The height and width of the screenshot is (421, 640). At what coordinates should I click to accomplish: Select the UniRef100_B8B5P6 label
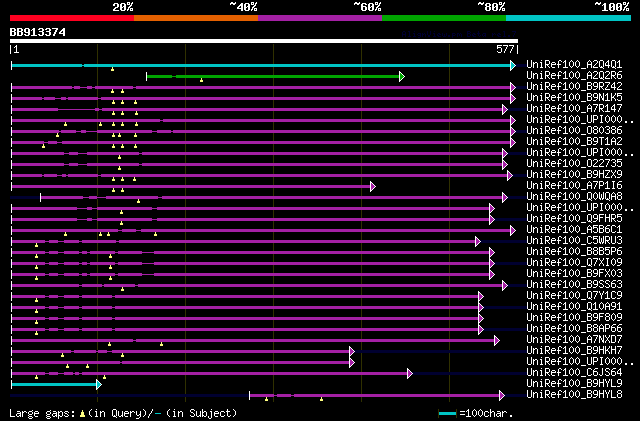tap(574, 252)
